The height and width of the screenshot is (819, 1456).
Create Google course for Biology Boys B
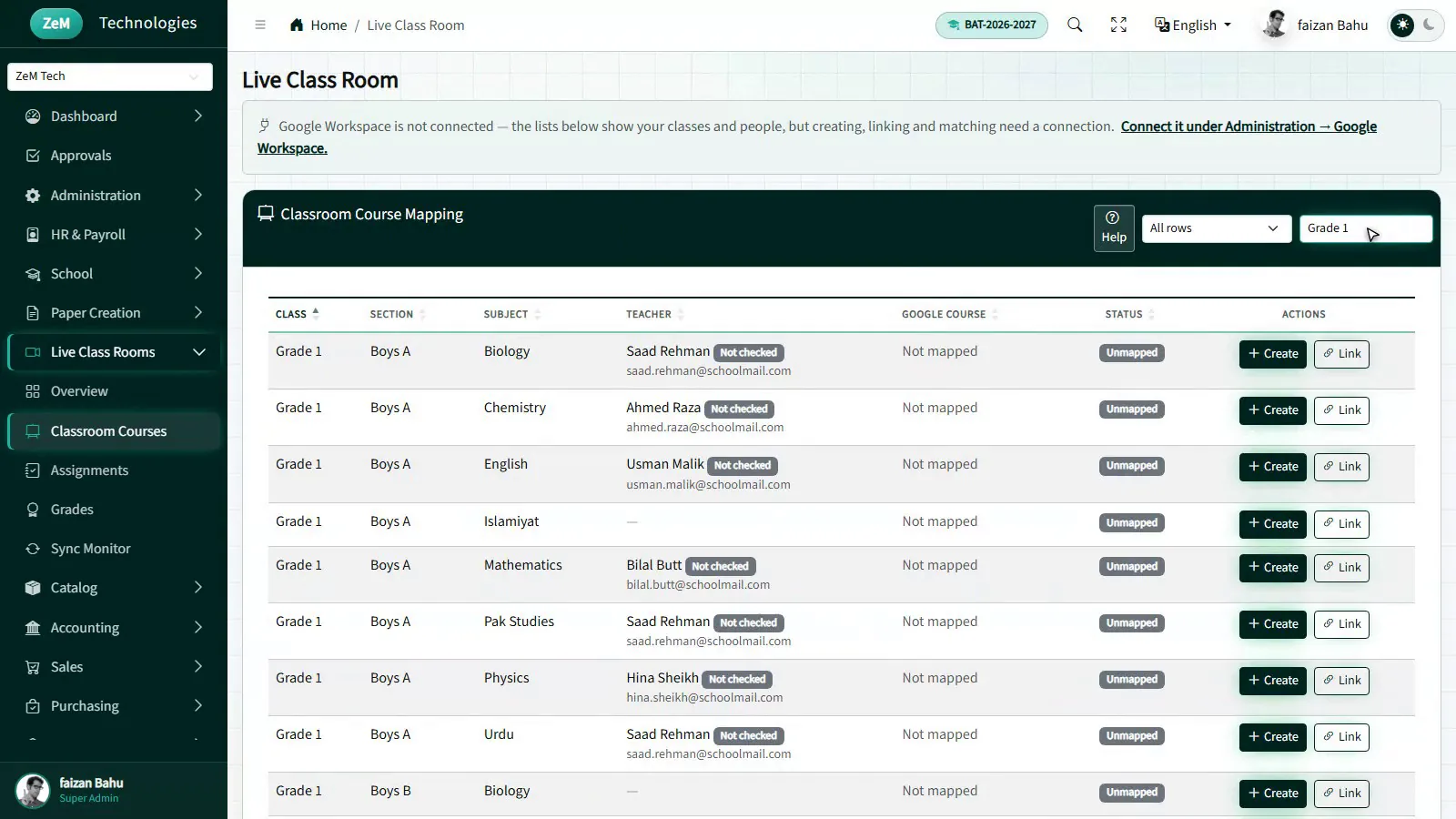(x=1272, y=794)
